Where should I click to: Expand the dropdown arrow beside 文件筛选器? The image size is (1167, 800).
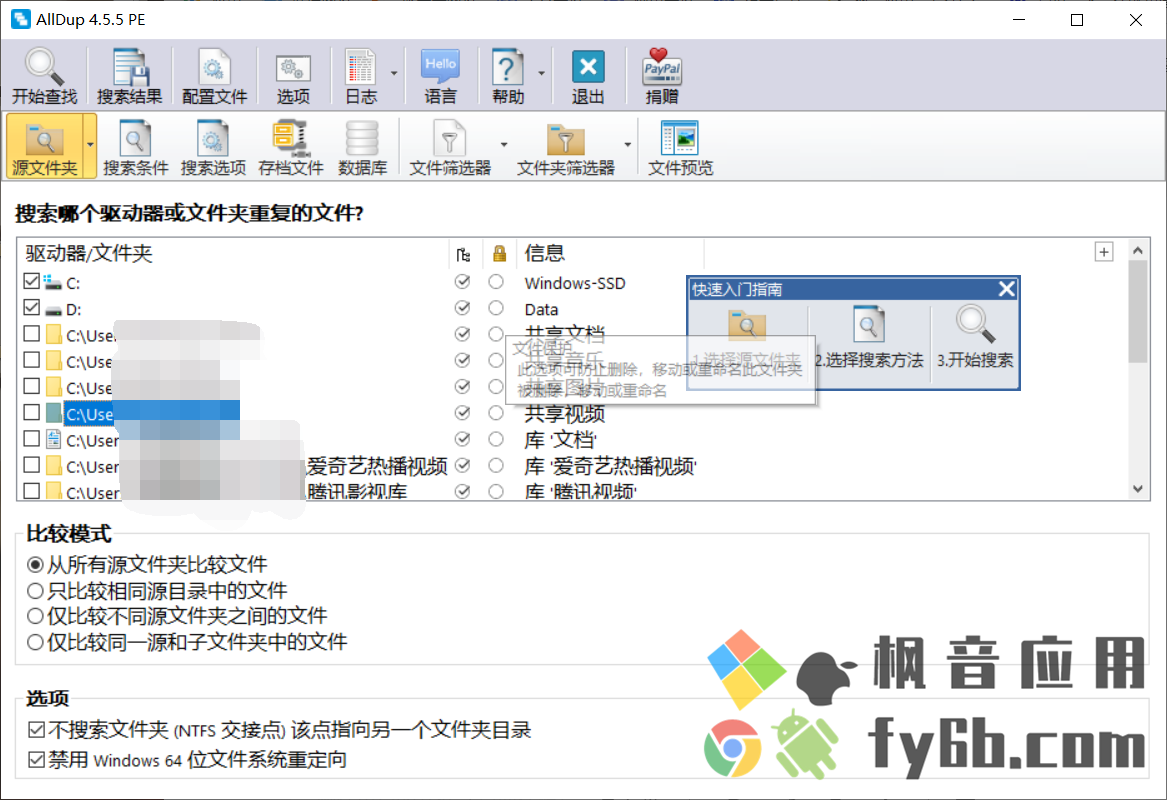coord(504,145)
